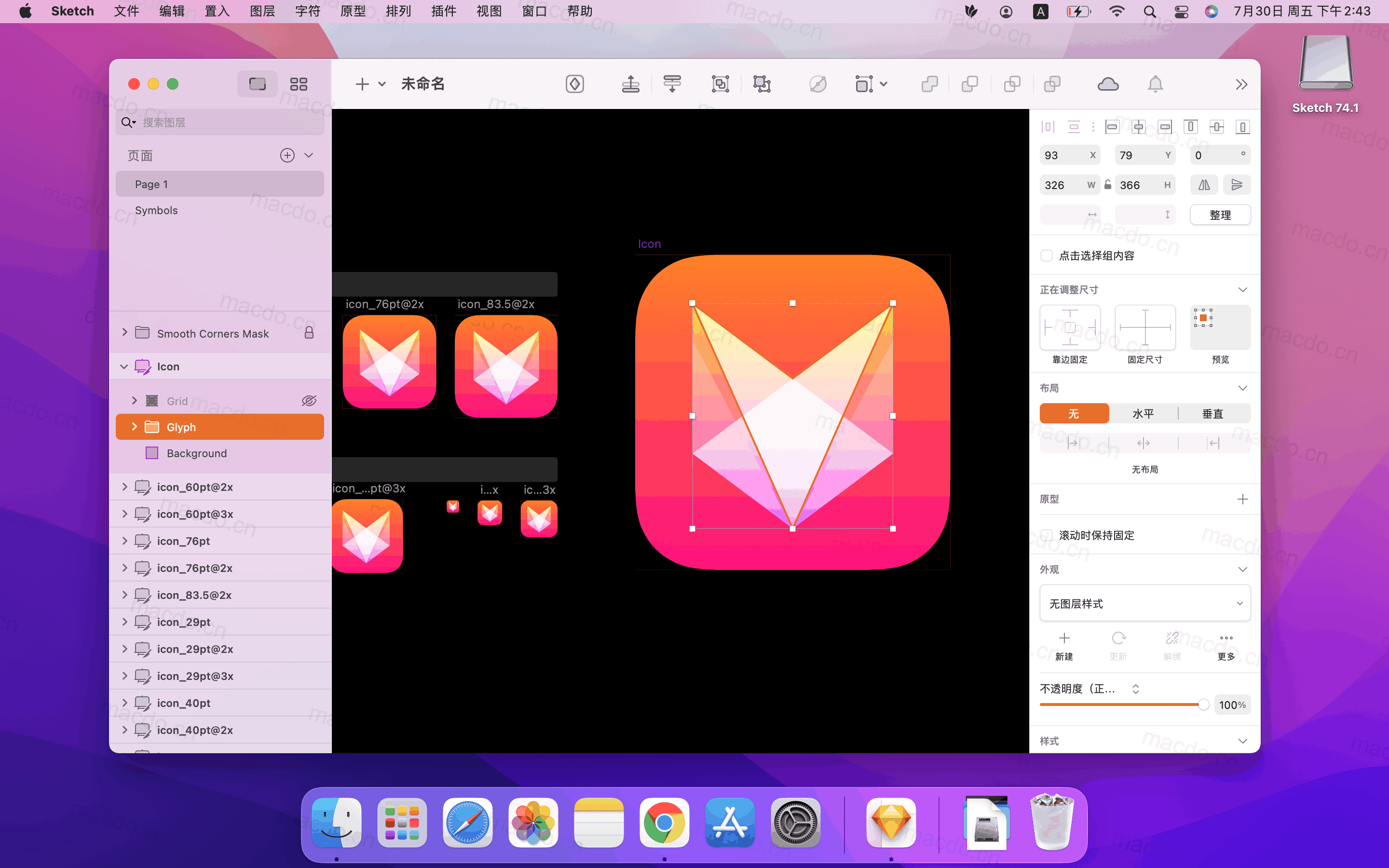This screenshot has height=868, width=1389.
Task: Click the Intersect boolean operation icon
Action: (x=1012, y=84)
